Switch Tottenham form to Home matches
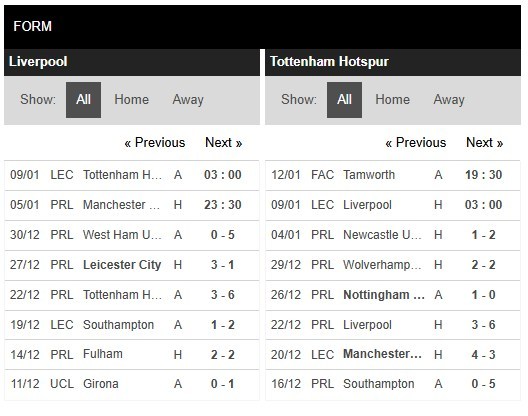The height and width of the screenshot is (416, 528). [x=392, y=100]
